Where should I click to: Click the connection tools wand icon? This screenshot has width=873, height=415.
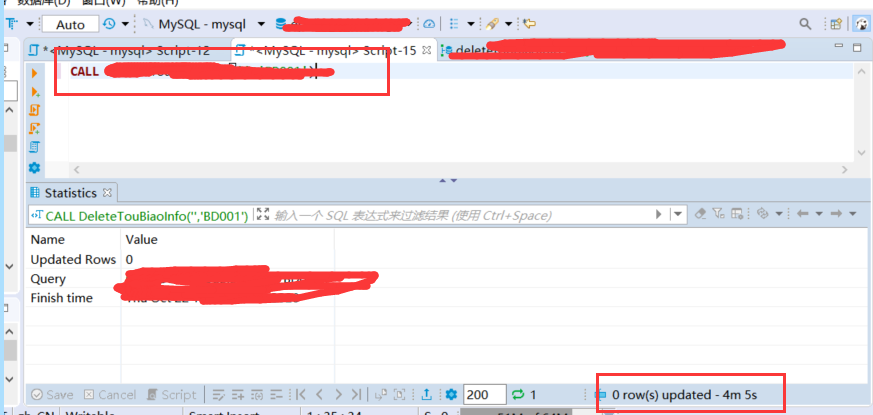click(x=492, y=24)
